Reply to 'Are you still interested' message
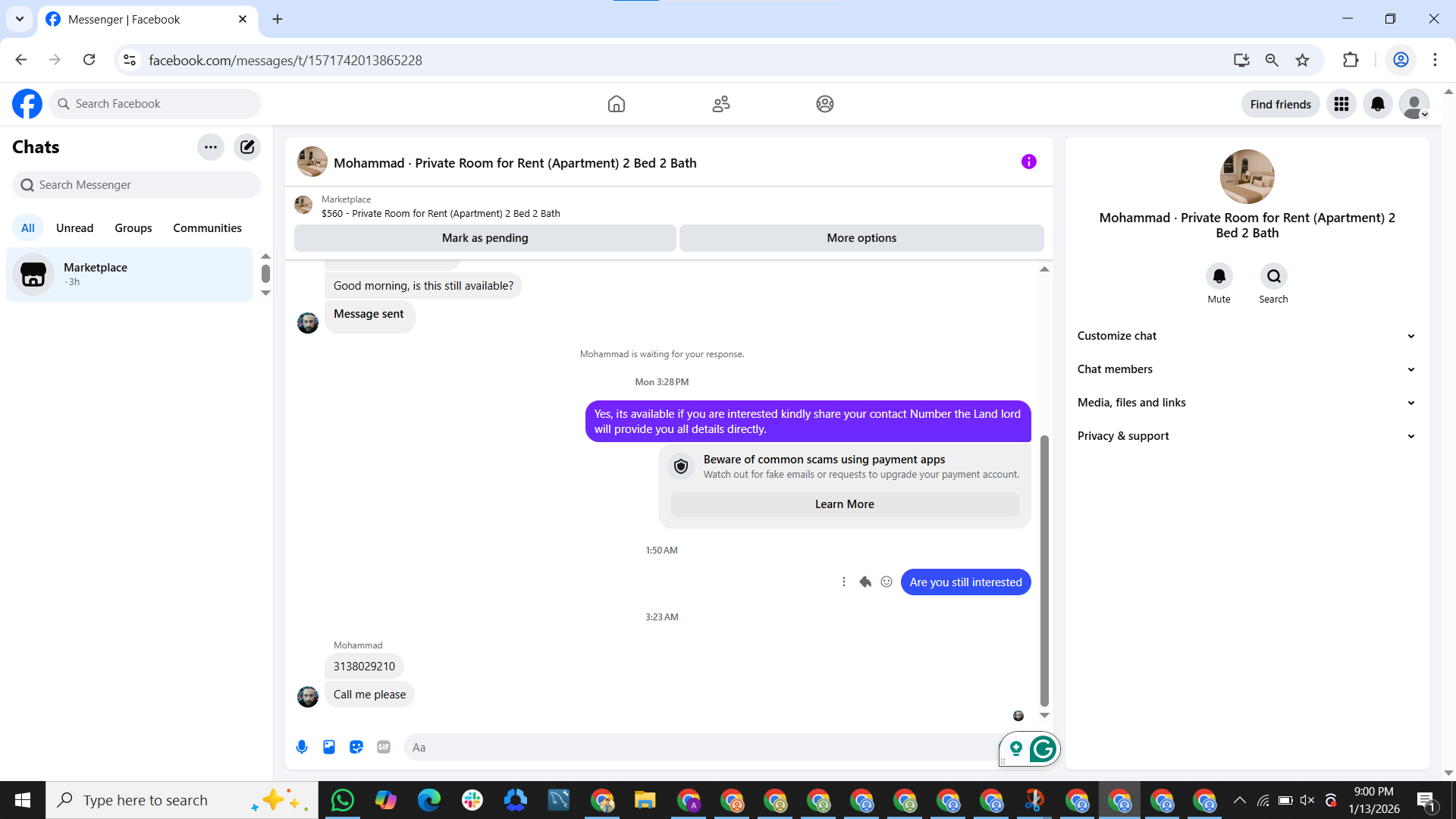This screenshot has width=1456, height=819. click(x=865, y=582)
